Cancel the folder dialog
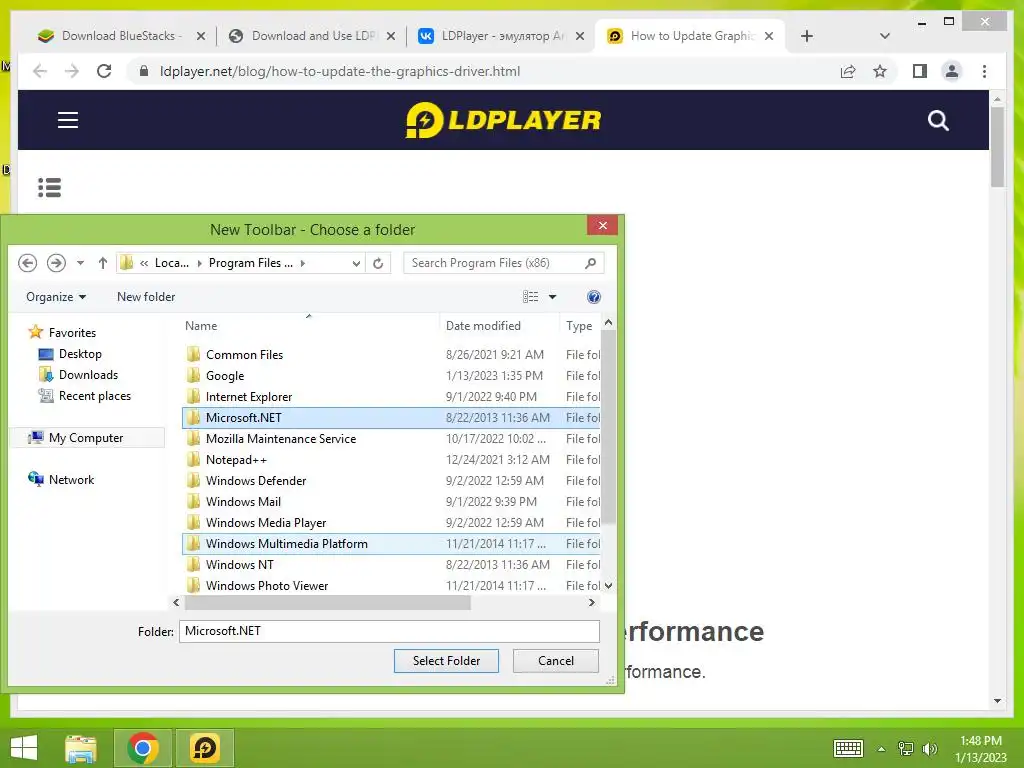This screenshot has width=1024, height=768. (556, 661)
